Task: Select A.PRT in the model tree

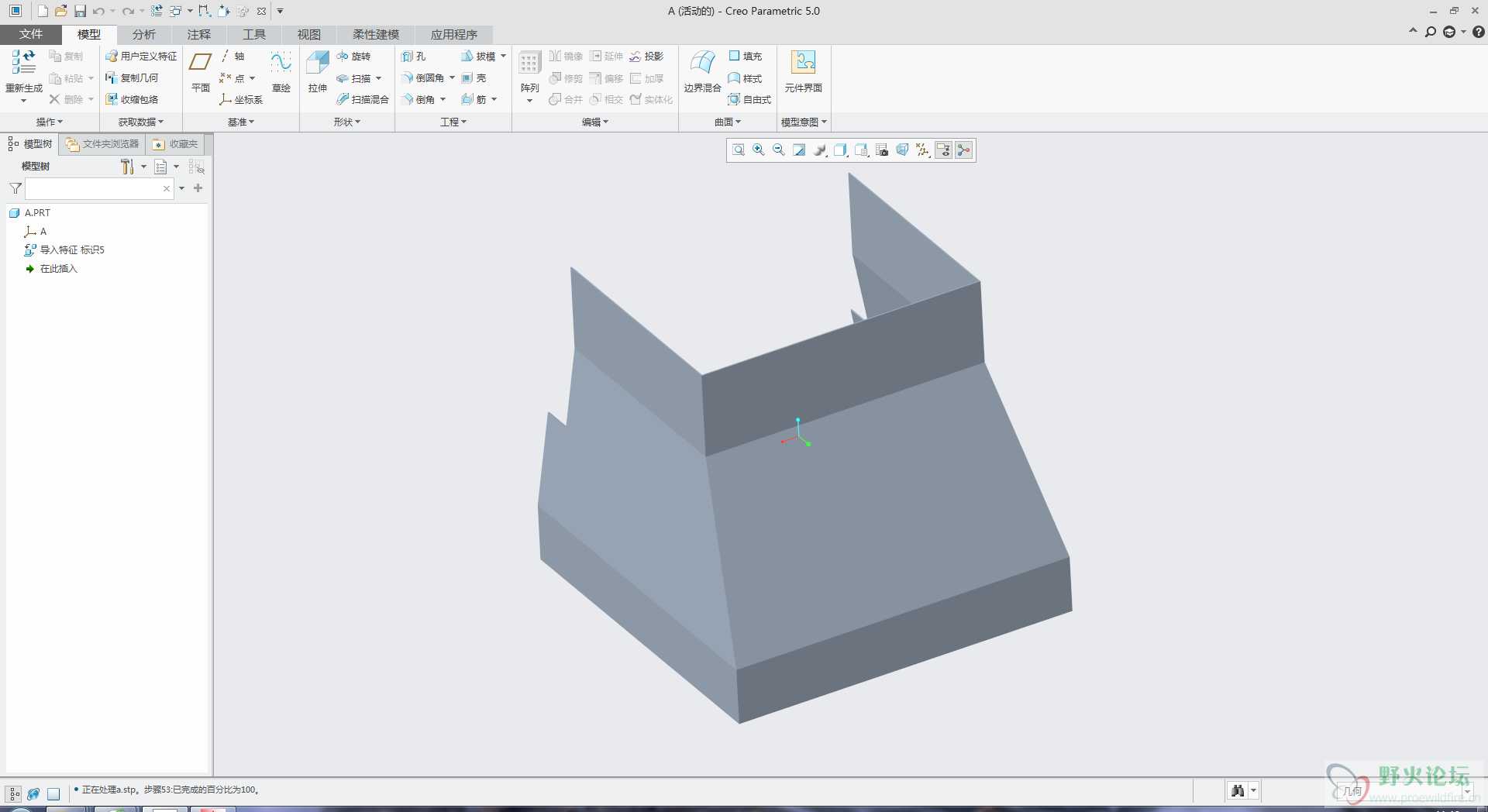Action: [29, 213]
